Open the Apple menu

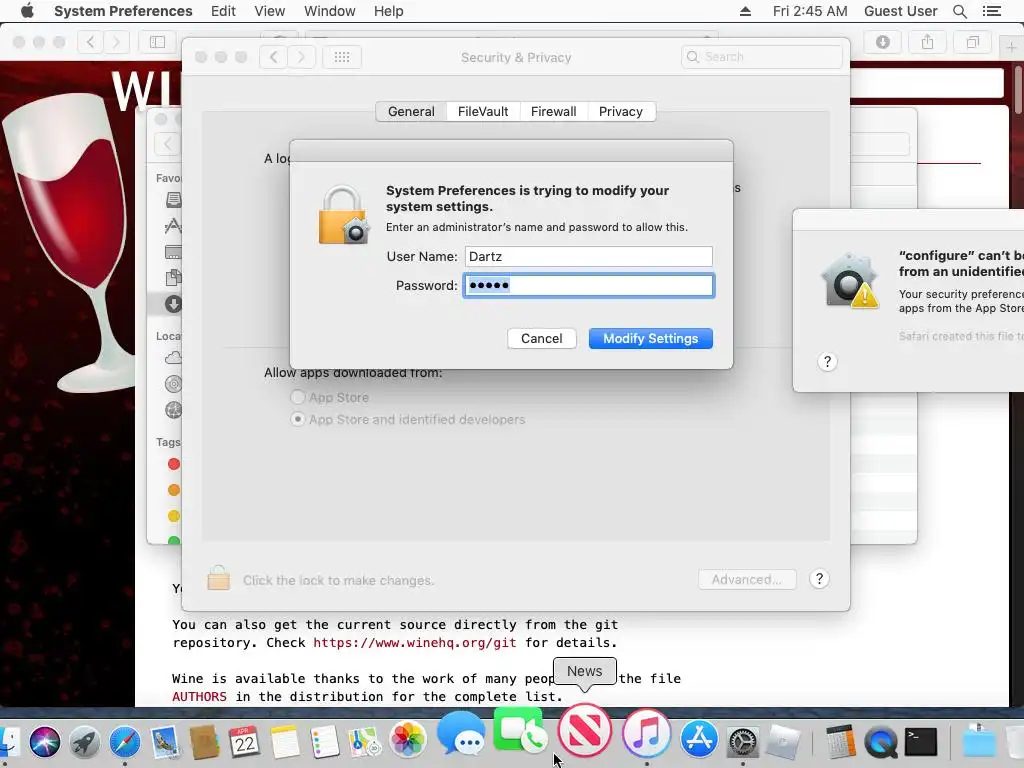[x=27, y=11]
